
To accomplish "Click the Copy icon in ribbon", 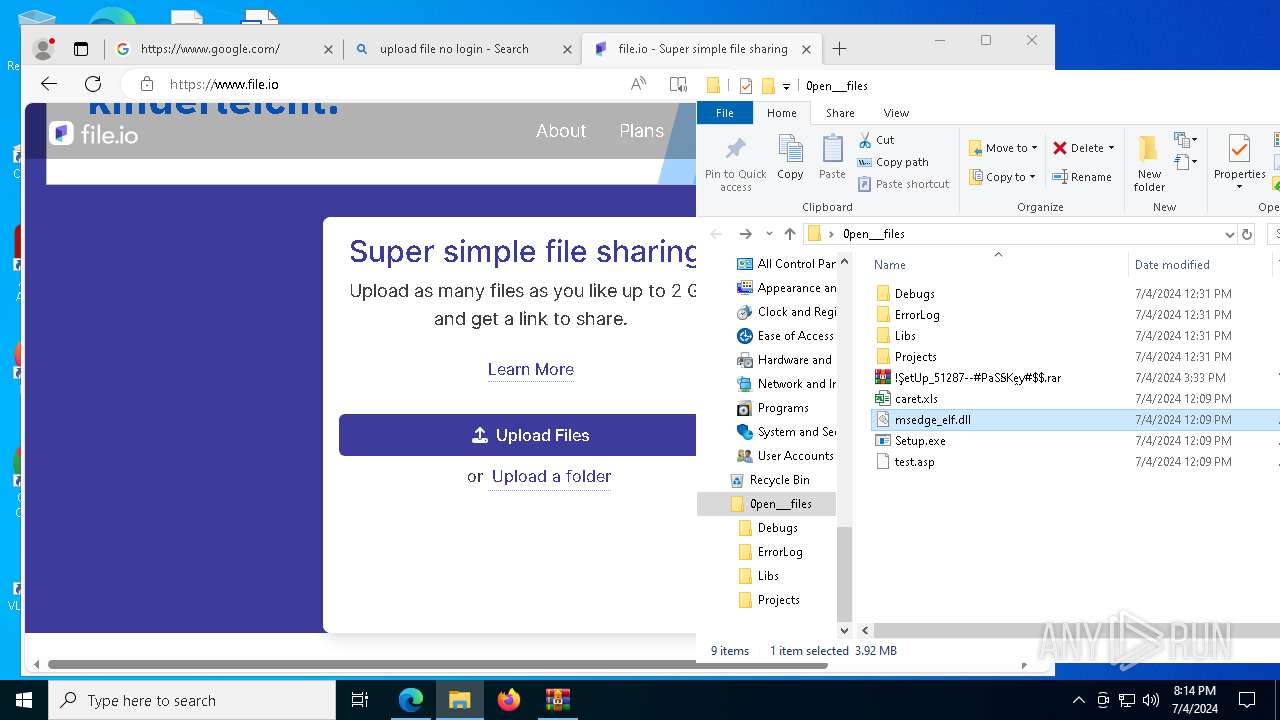I will coord(790,158).
